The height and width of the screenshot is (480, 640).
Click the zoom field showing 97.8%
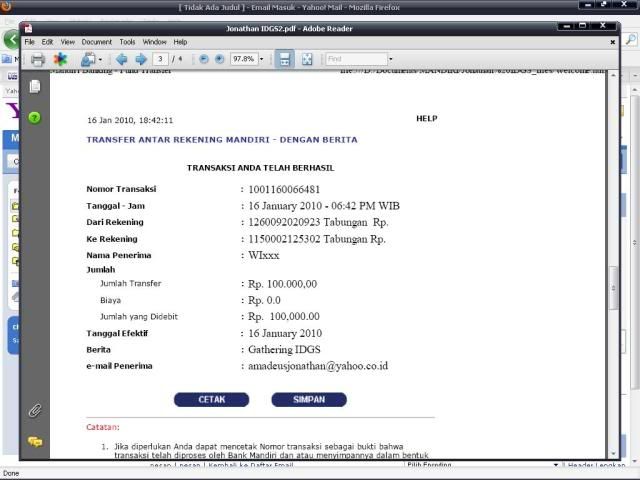pos(244,59)
